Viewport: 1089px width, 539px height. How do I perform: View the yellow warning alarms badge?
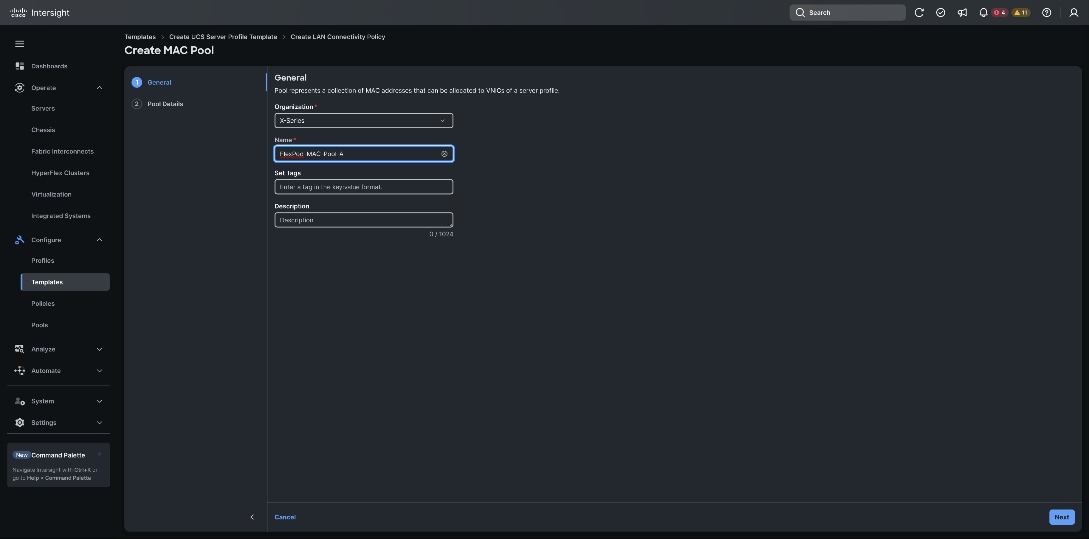pos(1021,13)
